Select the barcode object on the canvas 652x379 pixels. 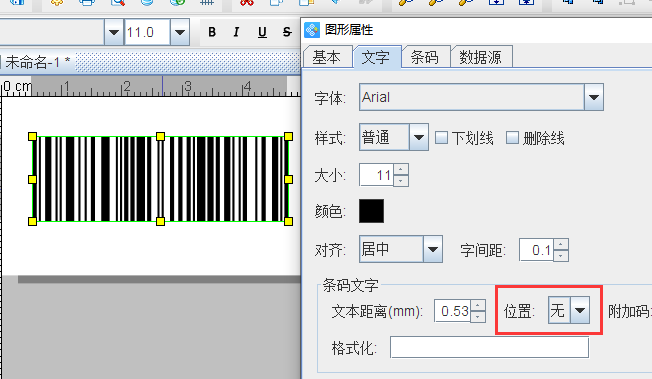point(161,179)
